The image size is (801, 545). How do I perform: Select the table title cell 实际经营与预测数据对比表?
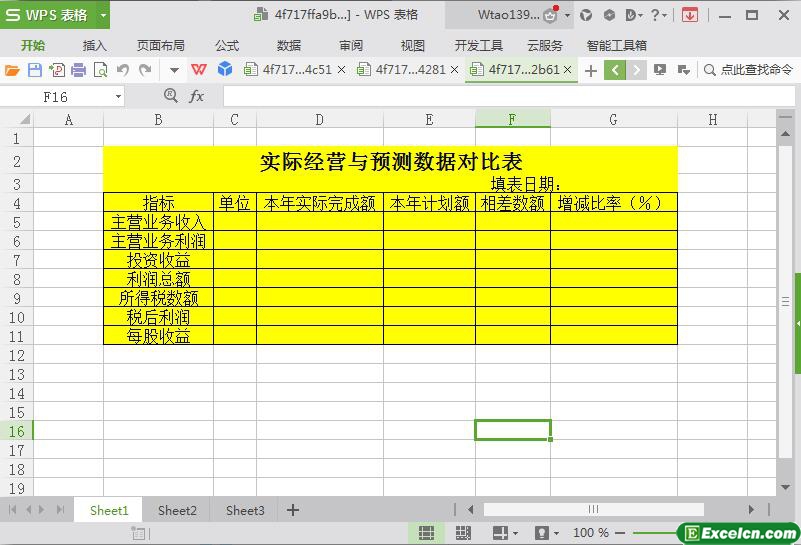tap(390, 161)
